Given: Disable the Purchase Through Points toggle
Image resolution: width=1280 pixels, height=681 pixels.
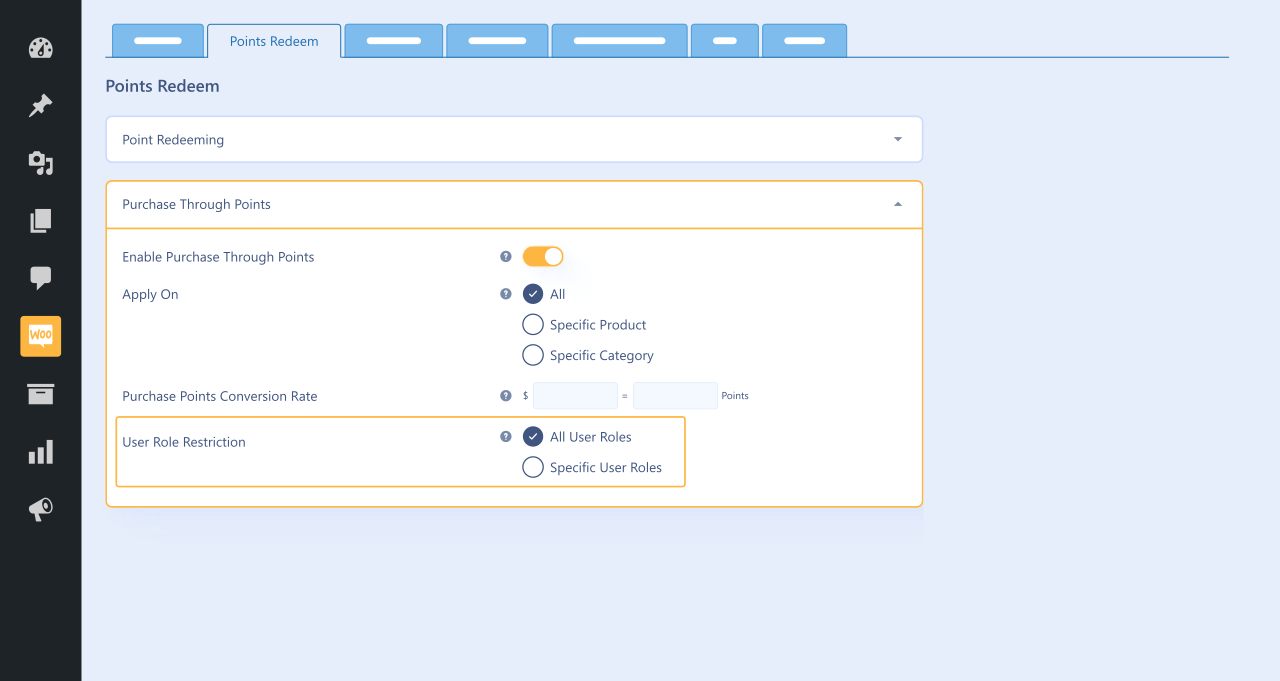Looking at the screenshot, I should point(543,256).
